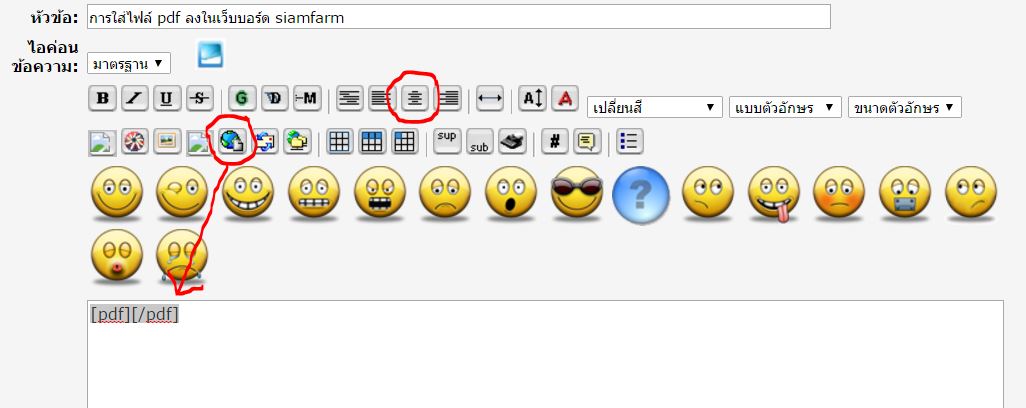Insert PDF tag with the circled globe icon
Viewport: 1026px width, 408px height.
coord(232,141)
